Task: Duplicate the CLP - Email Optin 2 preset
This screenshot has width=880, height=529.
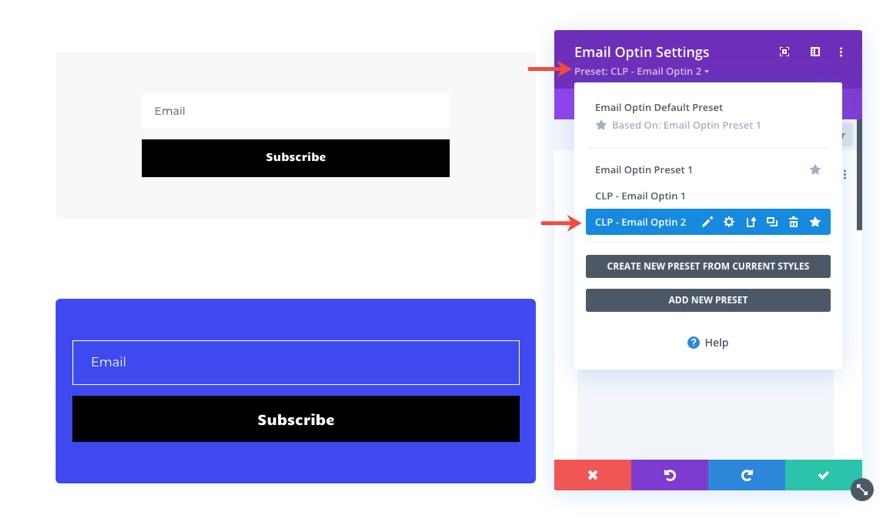Action: click(x=772, y=222)
